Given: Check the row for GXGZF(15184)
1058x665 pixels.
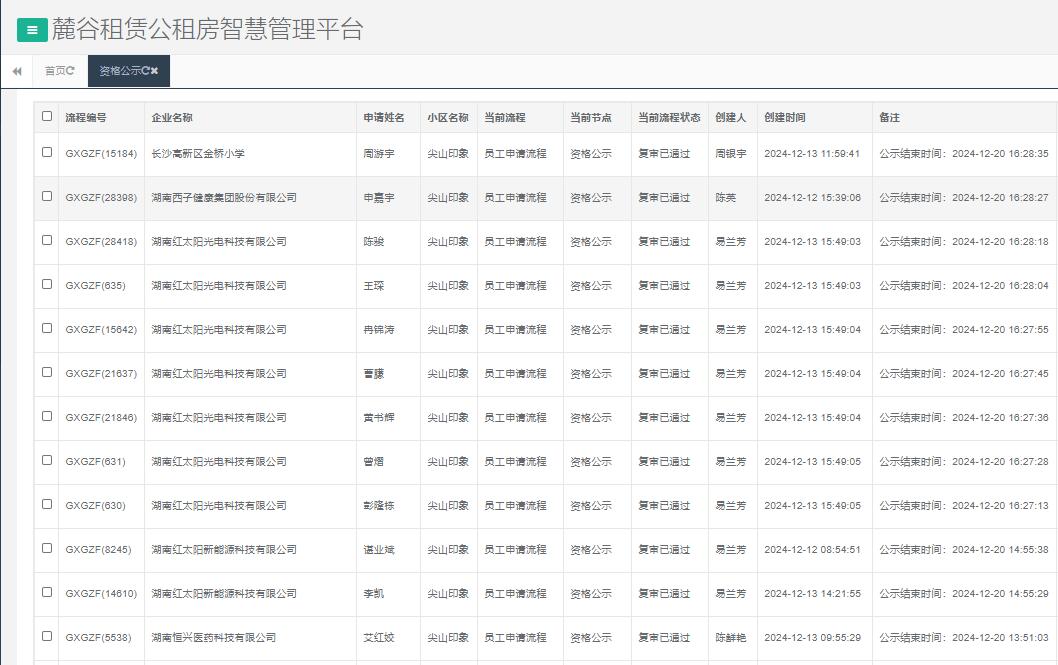Looking at the screenshot, I should (47, 152).
